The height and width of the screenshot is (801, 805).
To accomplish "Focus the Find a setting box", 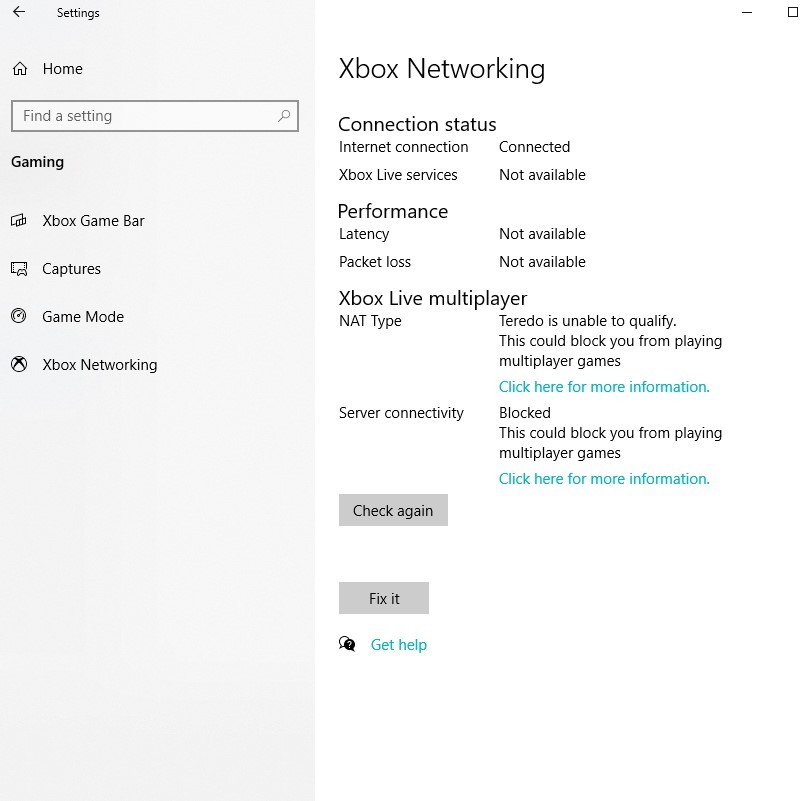I will click(x=155, y=116).
